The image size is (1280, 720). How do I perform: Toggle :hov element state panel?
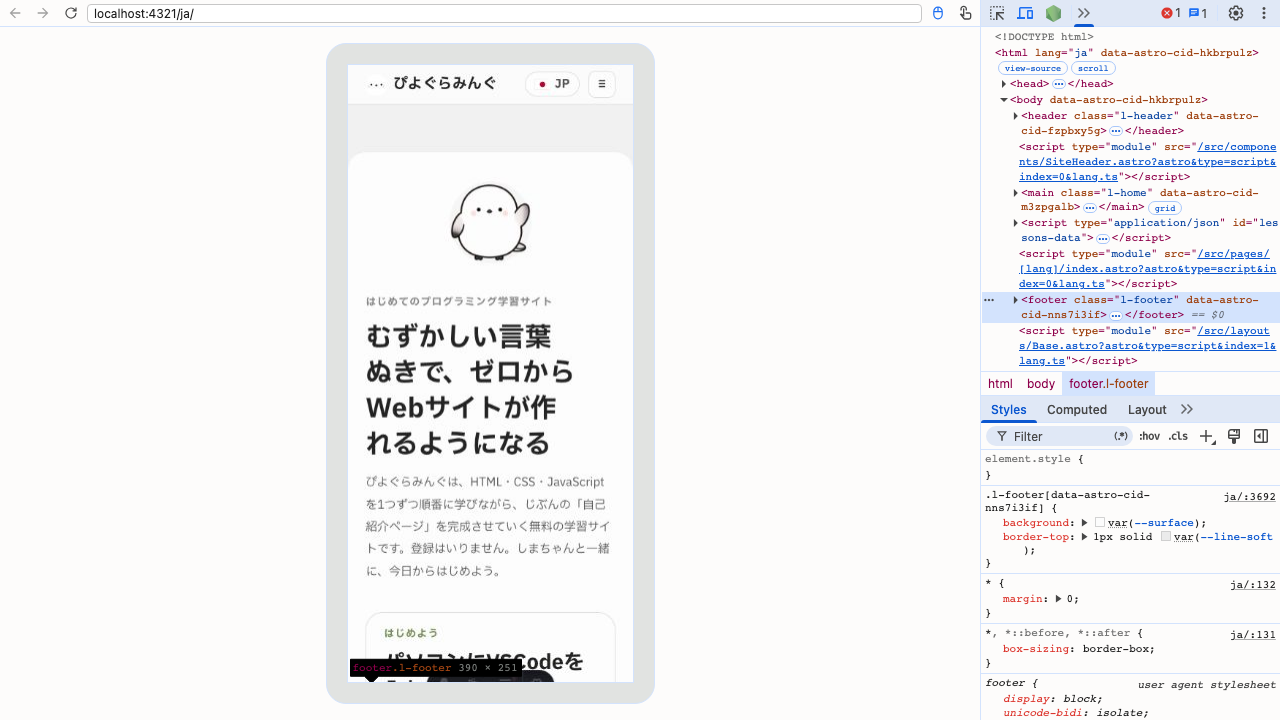coord(1150,437)
